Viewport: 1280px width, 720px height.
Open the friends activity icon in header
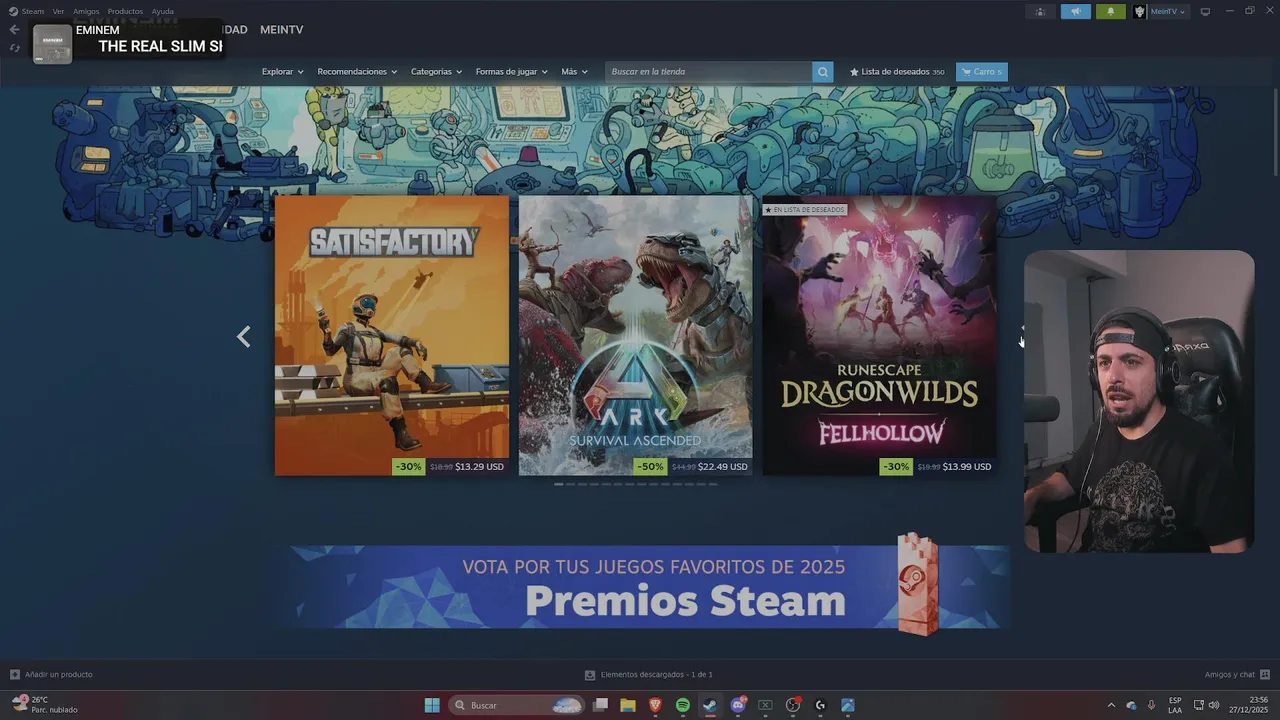coord(1040,12)
